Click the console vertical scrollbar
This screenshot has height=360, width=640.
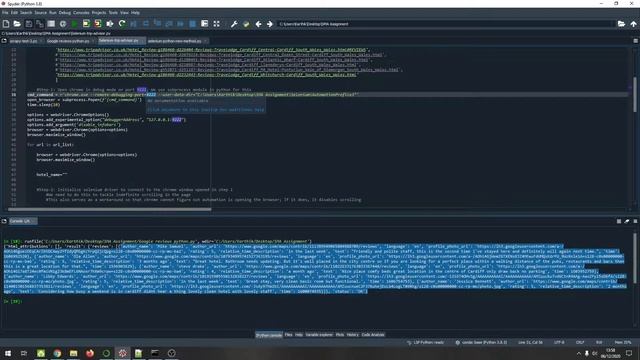click(635, 258)
